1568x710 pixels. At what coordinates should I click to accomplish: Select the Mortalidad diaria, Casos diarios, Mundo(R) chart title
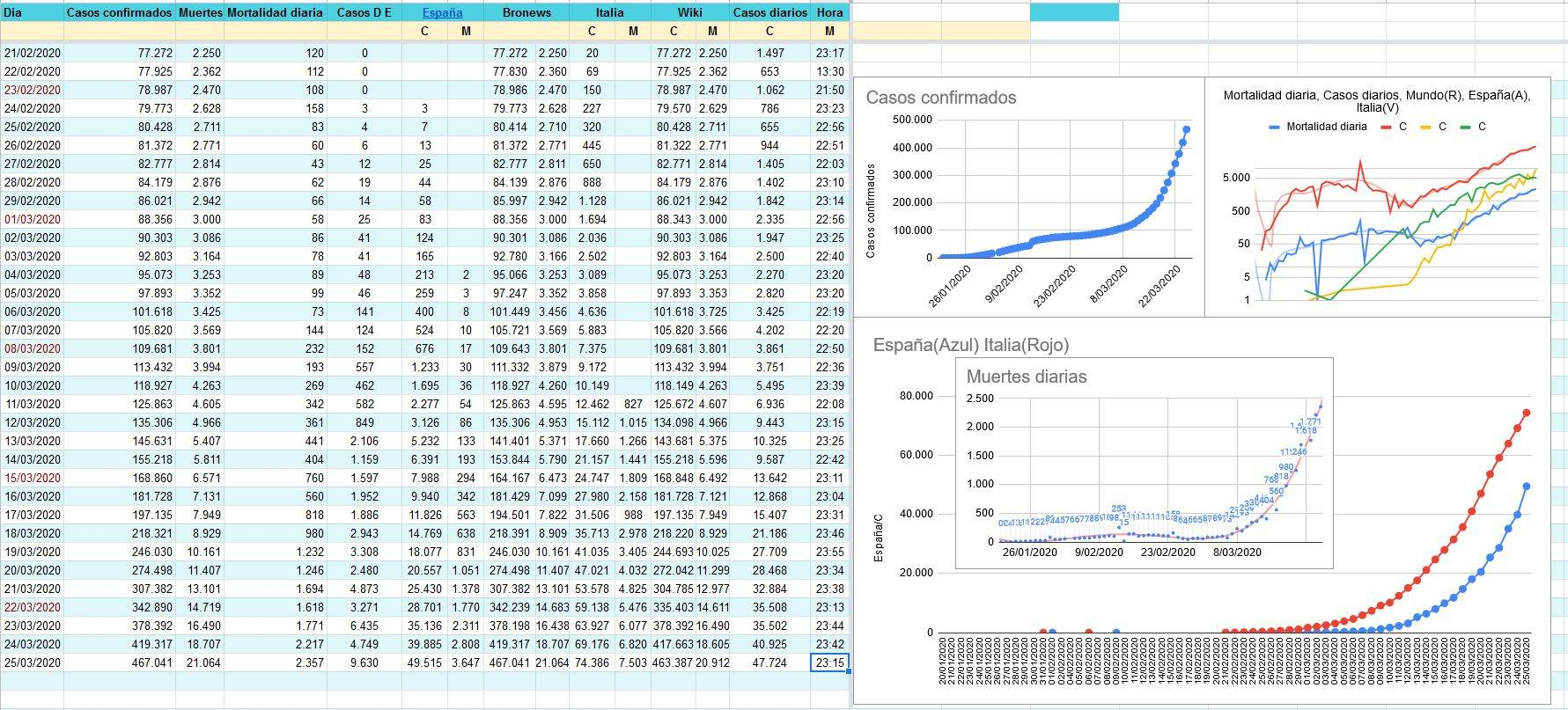[x=1376, y=101]
